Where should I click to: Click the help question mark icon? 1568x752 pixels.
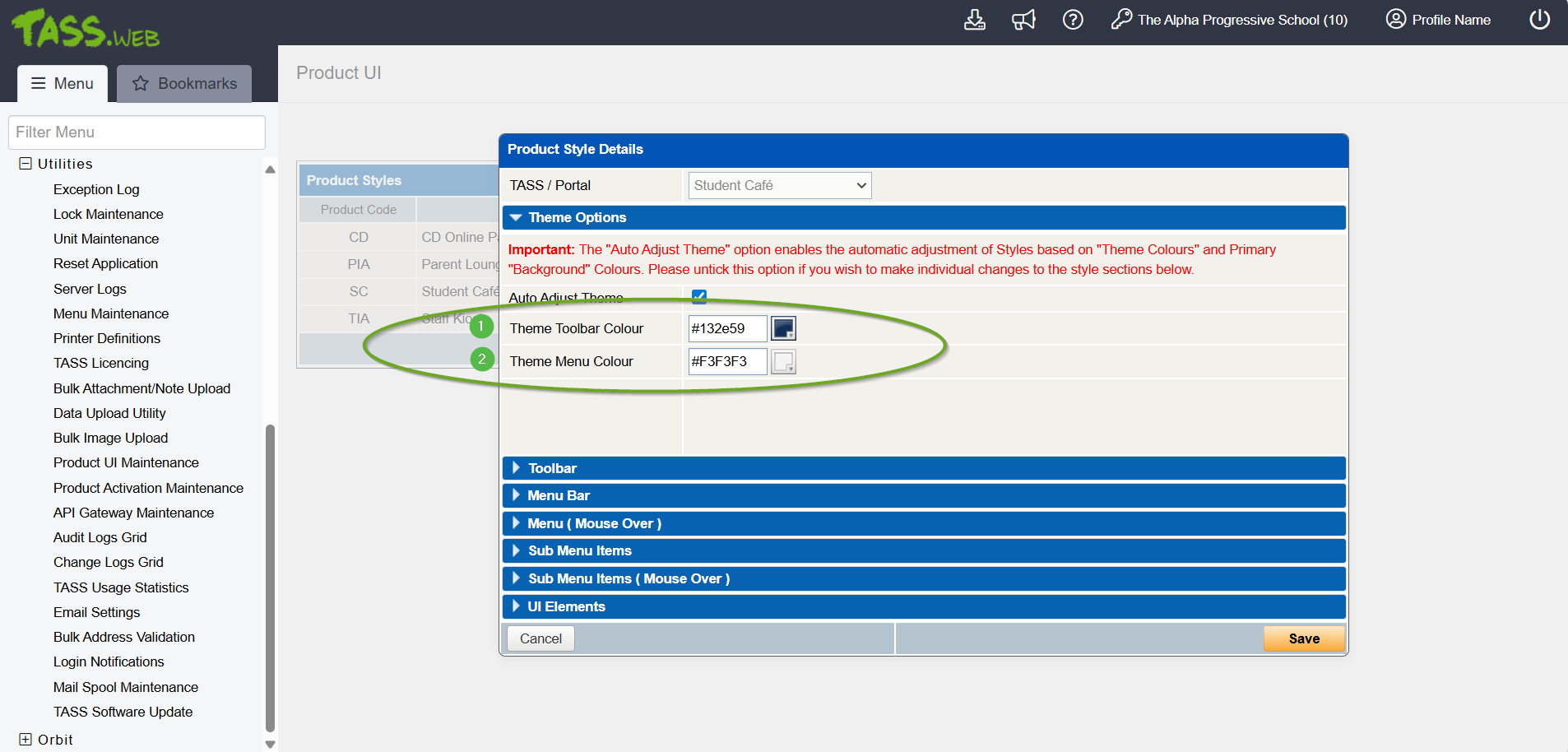tap(1073, 20)
